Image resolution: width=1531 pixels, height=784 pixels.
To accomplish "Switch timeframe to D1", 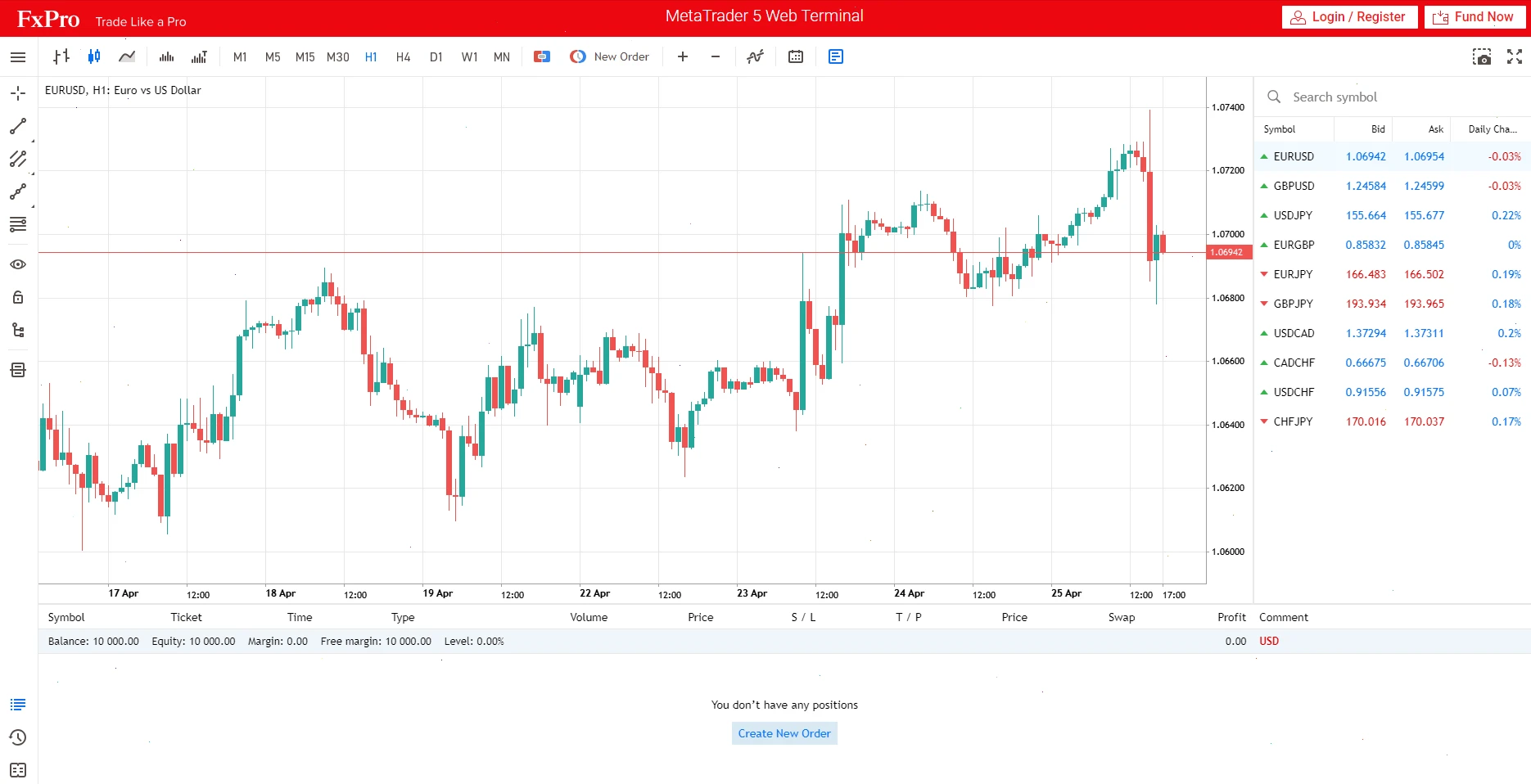I will tap(436, 56).
